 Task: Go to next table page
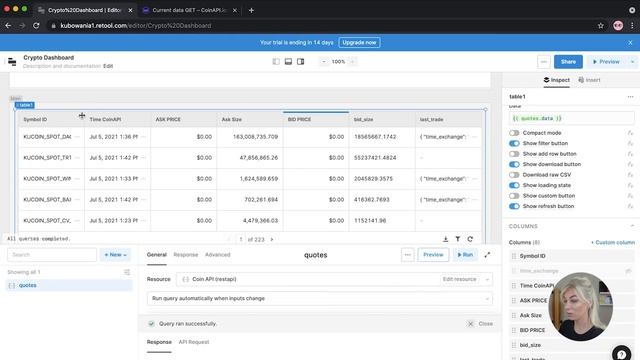[272, 240]
